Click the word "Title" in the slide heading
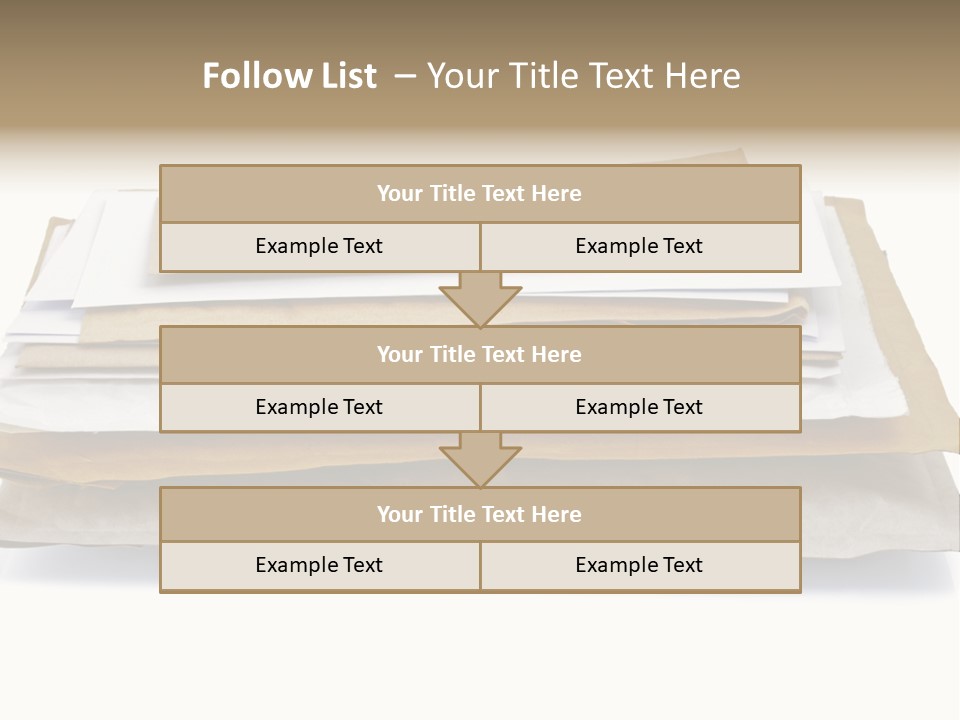The width and height of the screenshot is (960, 720). pyautogui.click(x=541, y=76)
